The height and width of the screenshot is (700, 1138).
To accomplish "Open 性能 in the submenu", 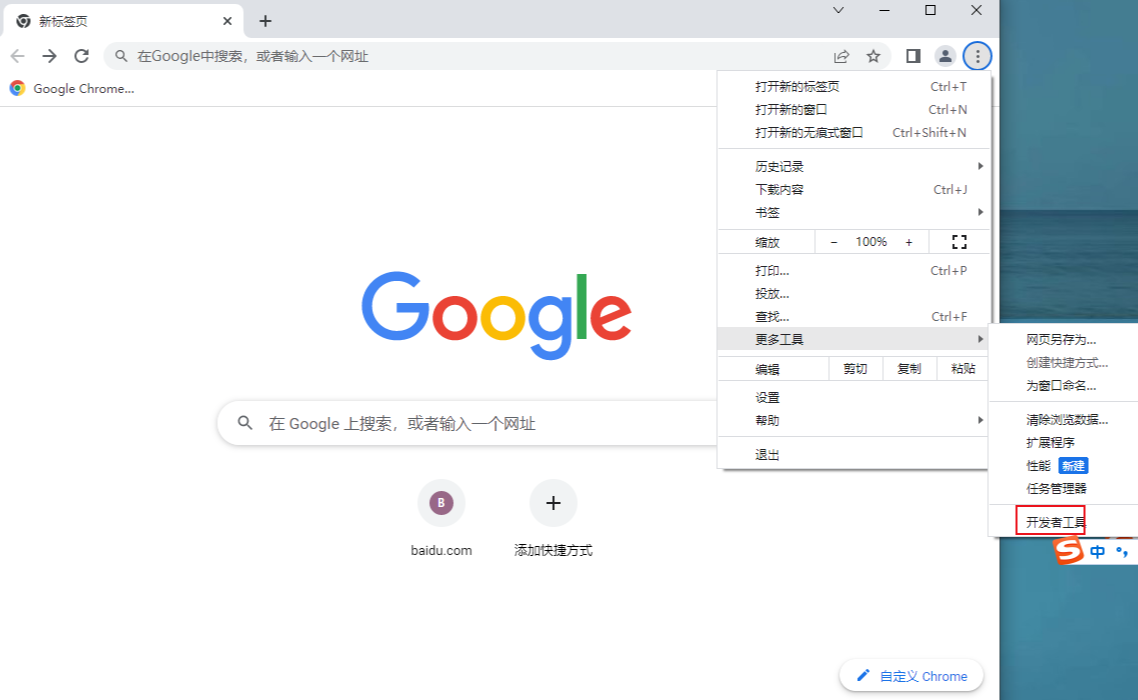I will (1064, 465).
